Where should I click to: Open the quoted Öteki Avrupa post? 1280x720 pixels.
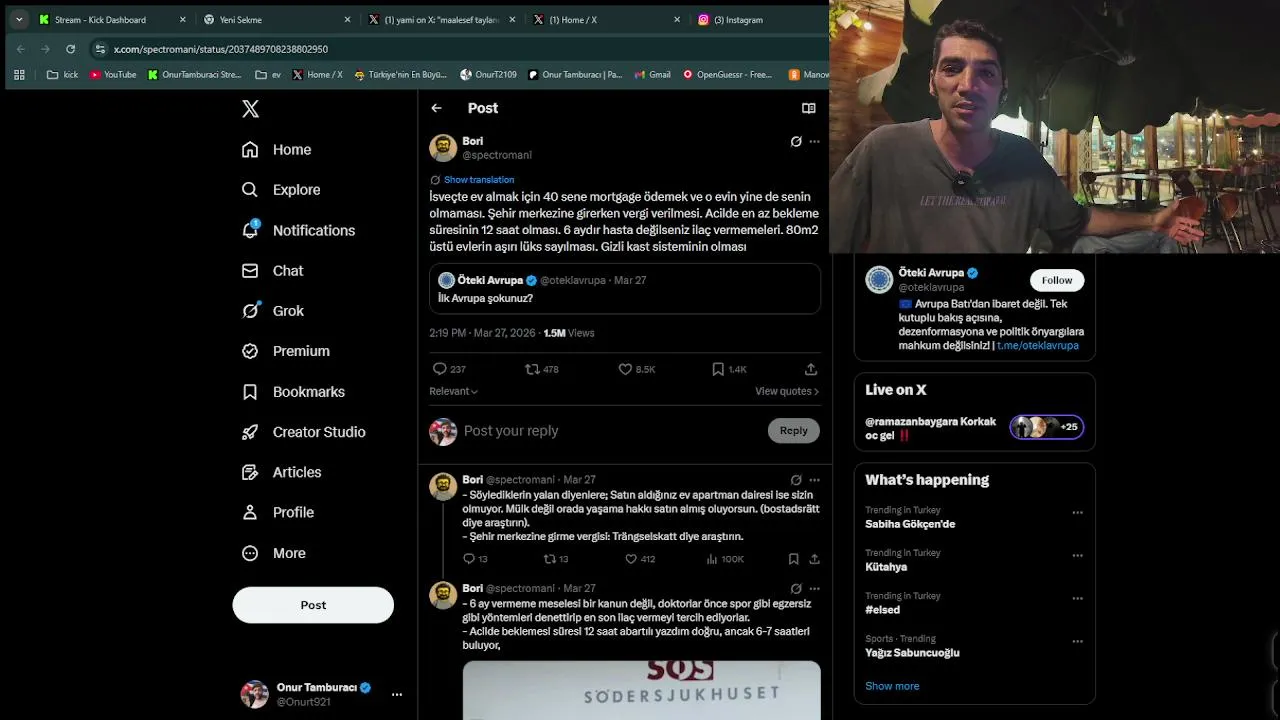tap(625, 289)
